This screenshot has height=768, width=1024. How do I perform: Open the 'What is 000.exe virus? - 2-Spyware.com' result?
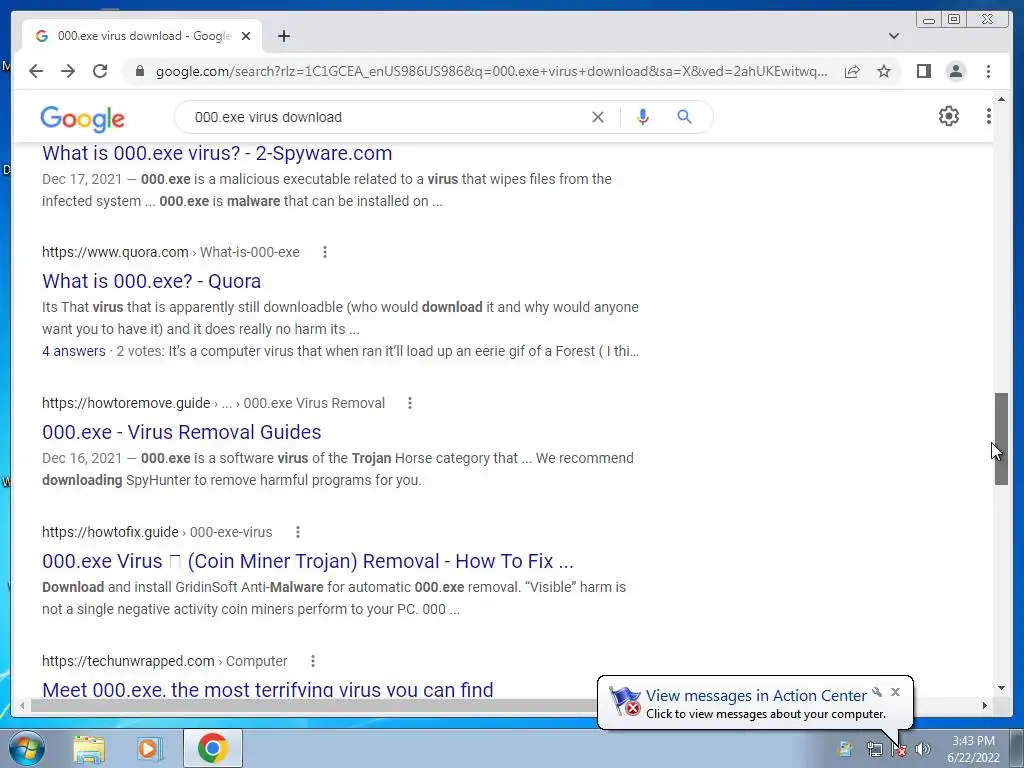pyautogui.click(x=217, y=153)
